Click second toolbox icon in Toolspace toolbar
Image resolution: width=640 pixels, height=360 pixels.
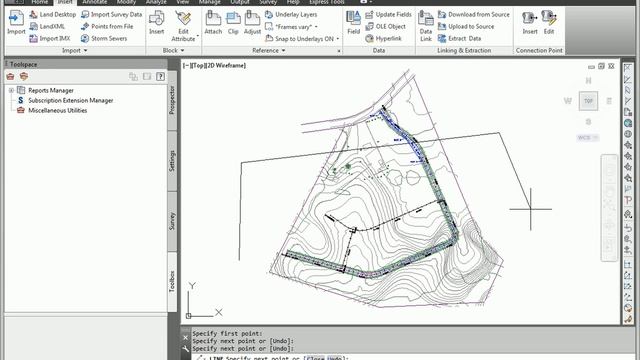point(24,76)
